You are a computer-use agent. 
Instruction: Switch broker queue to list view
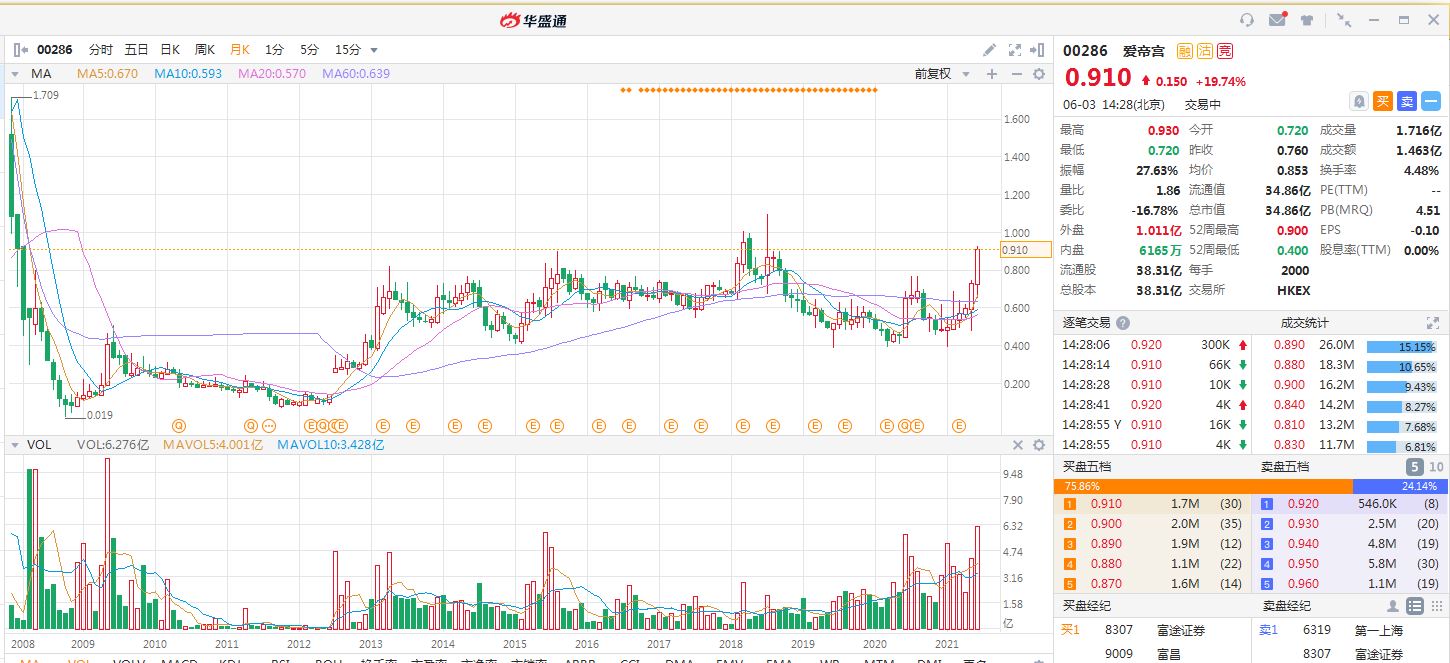point(1414,606)
